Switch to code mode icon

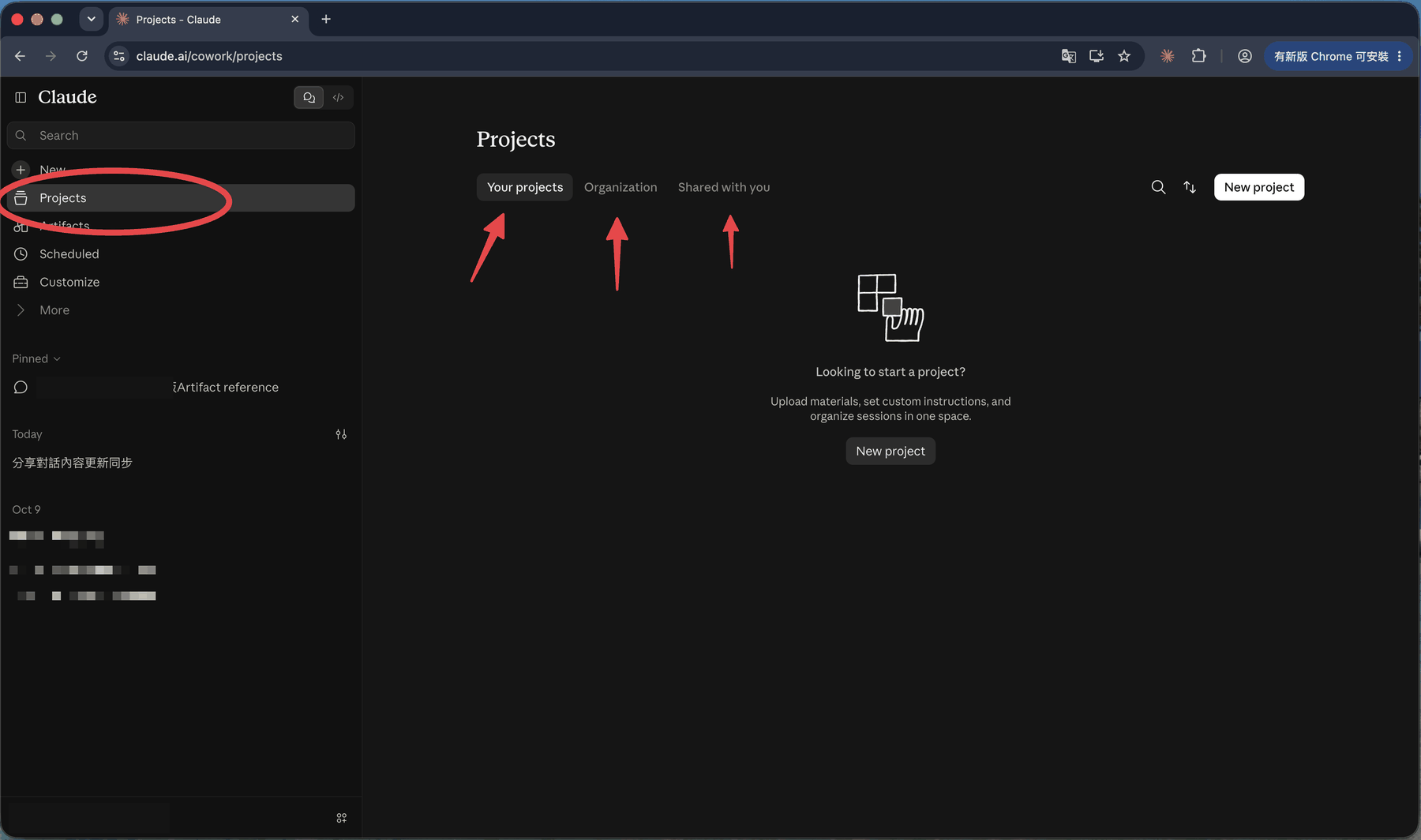(339, 97)
